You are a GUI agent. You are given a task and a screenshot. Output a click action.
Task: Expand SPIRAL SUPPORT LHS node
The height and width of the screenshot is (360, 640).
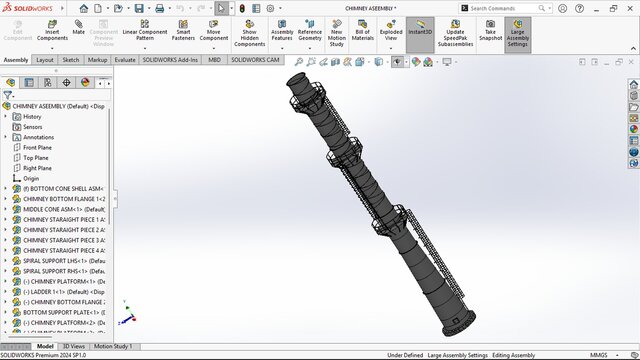(x=5, y=261)
